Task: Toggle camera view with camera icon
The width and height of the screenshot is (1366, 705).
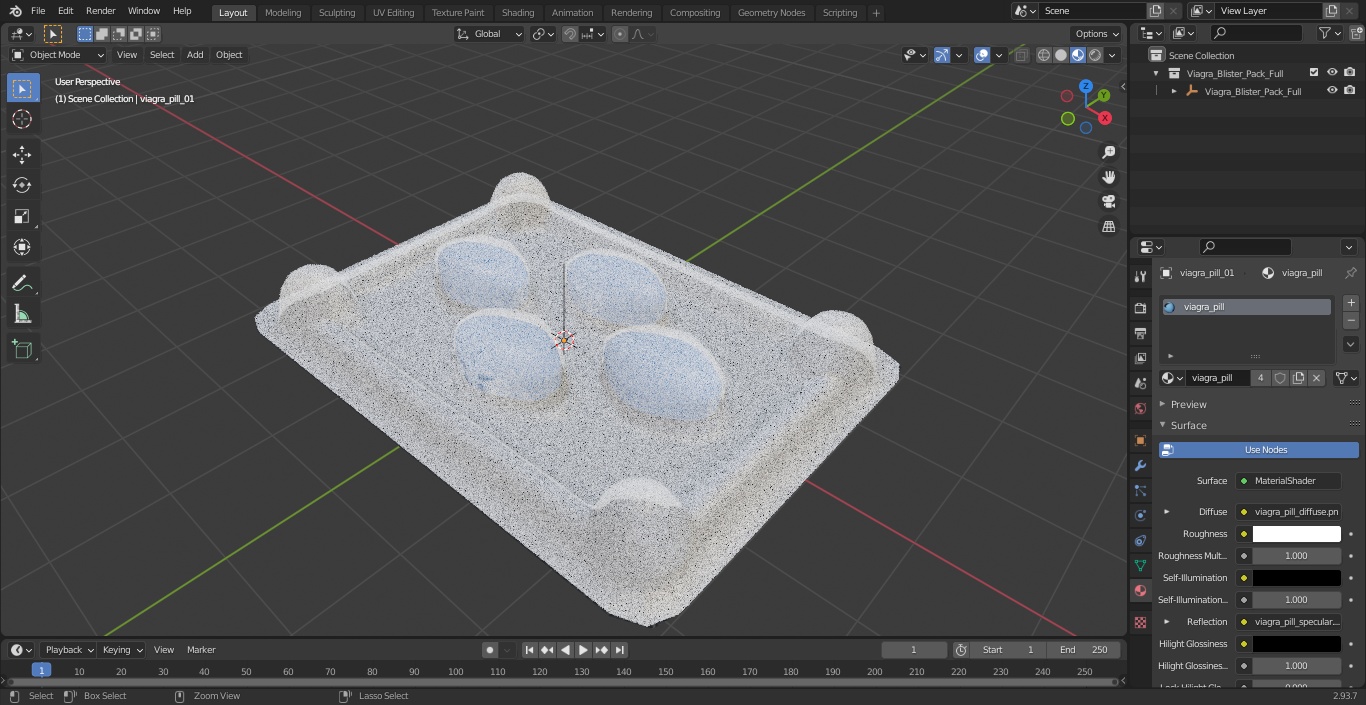Action: (1108, 202)
